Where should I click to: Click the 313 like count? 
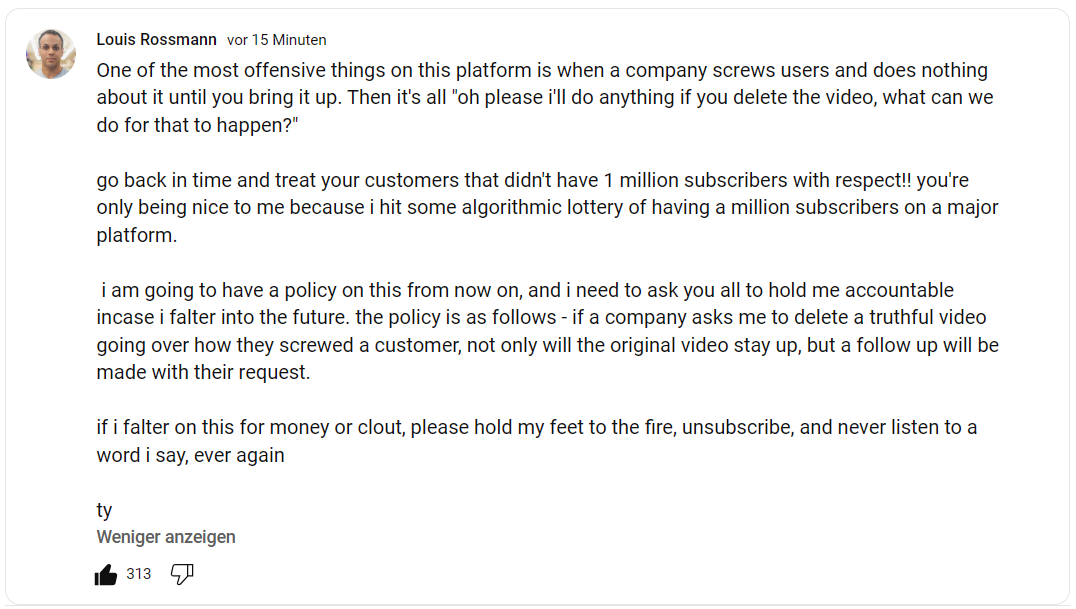point(139,574)
